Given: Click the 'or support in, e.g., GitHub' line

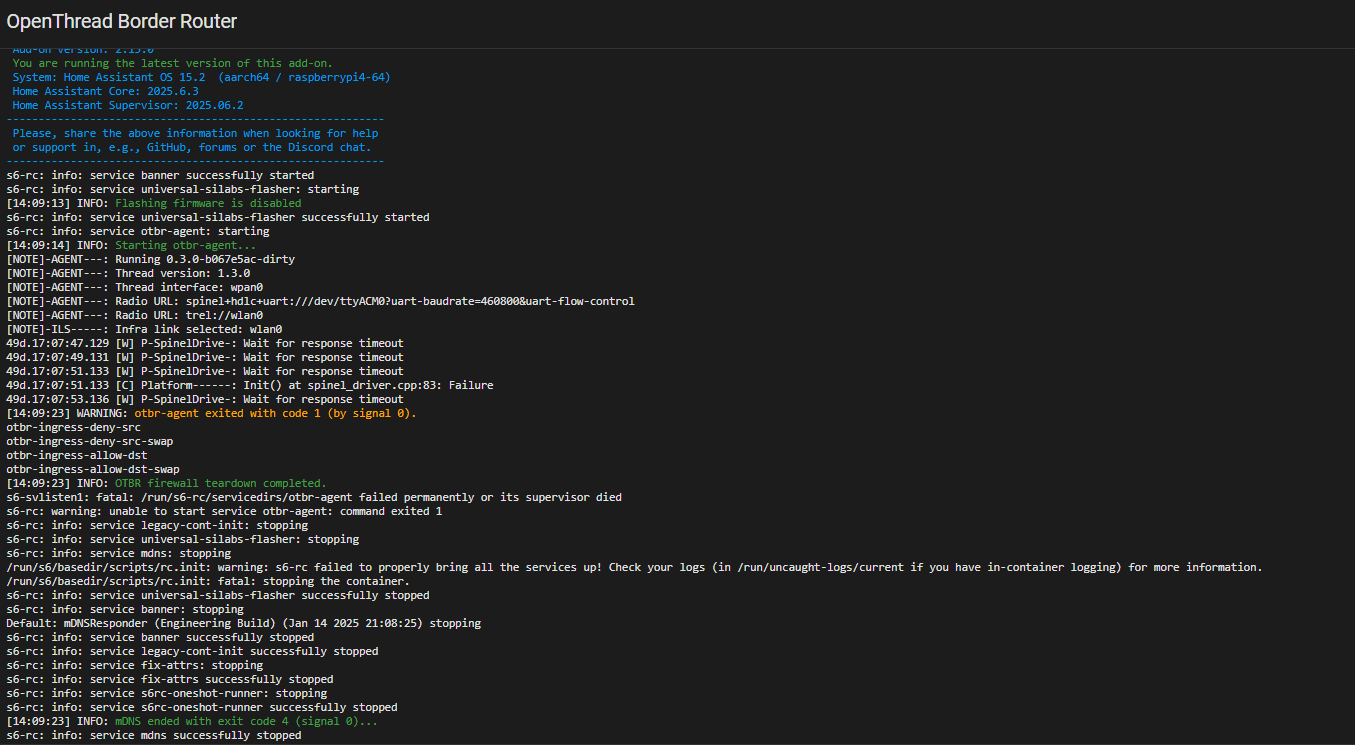Looking at the screenshot, I should tap(192, 147).
